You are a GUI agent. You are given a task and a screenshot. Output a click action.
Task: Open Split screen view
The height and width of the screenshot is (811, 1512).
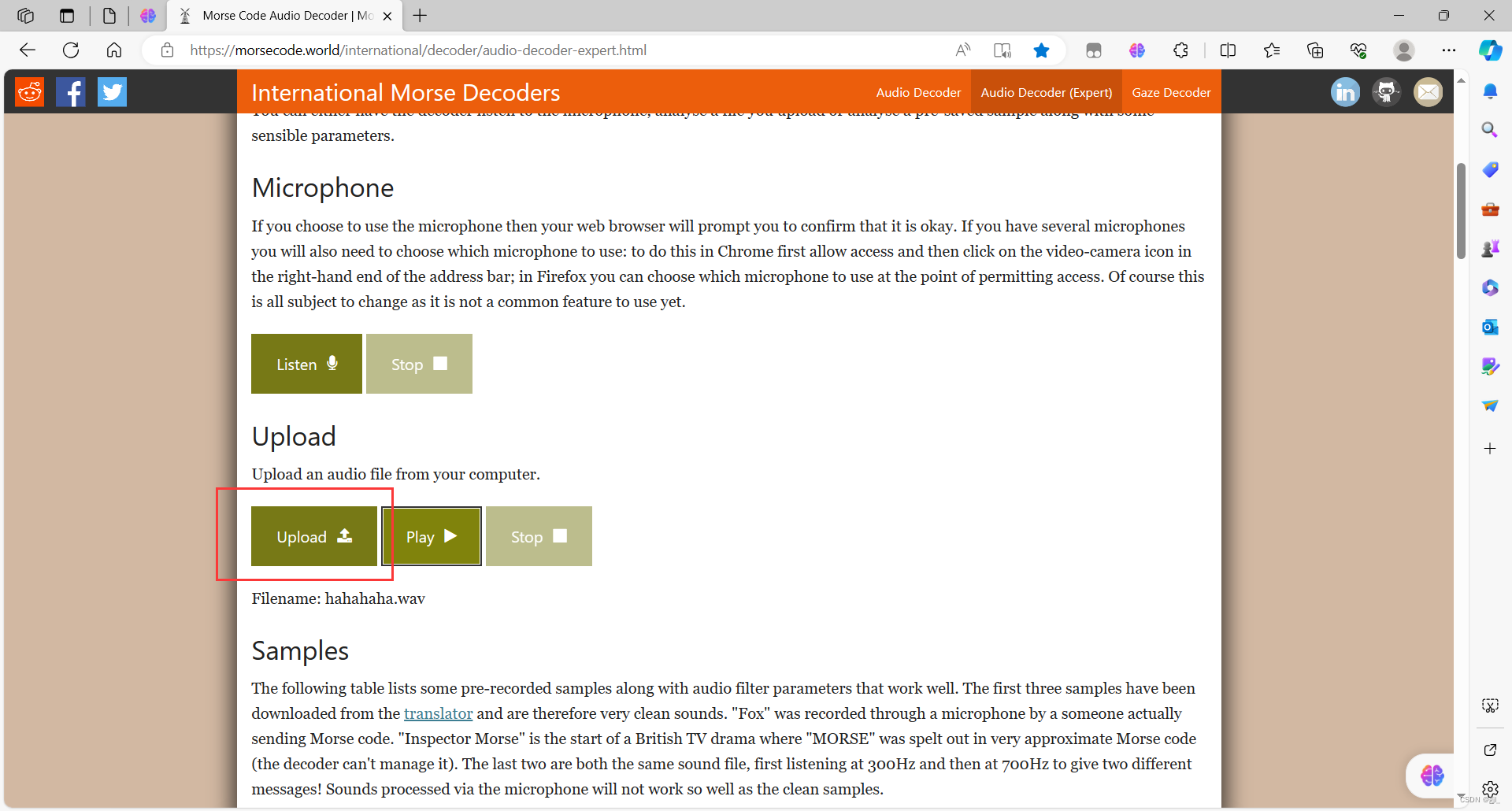click(x=1228, y=50)
